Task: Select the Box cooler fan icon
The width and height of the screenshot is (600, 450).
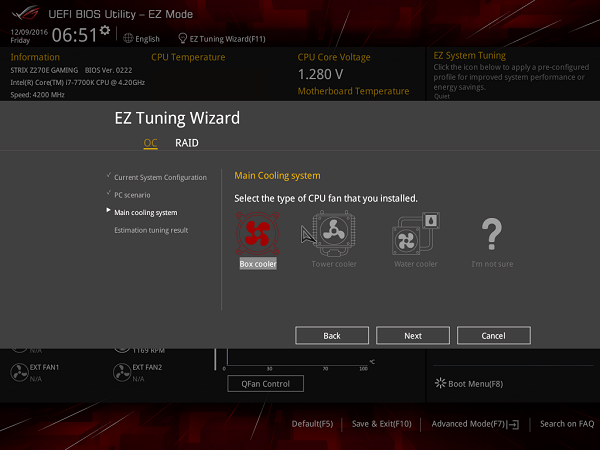Action: (x=258, y=233)
